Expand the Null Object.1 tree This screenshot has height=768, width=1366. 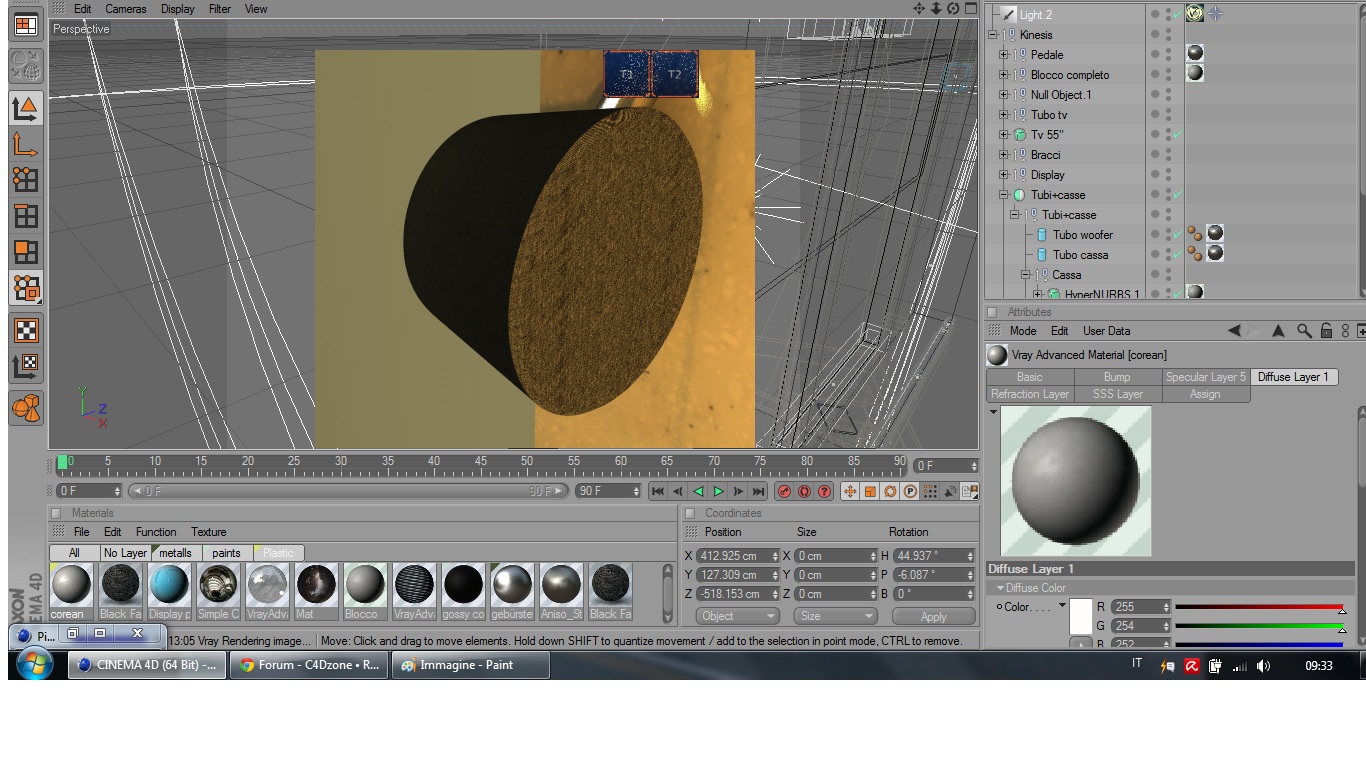1004,95
